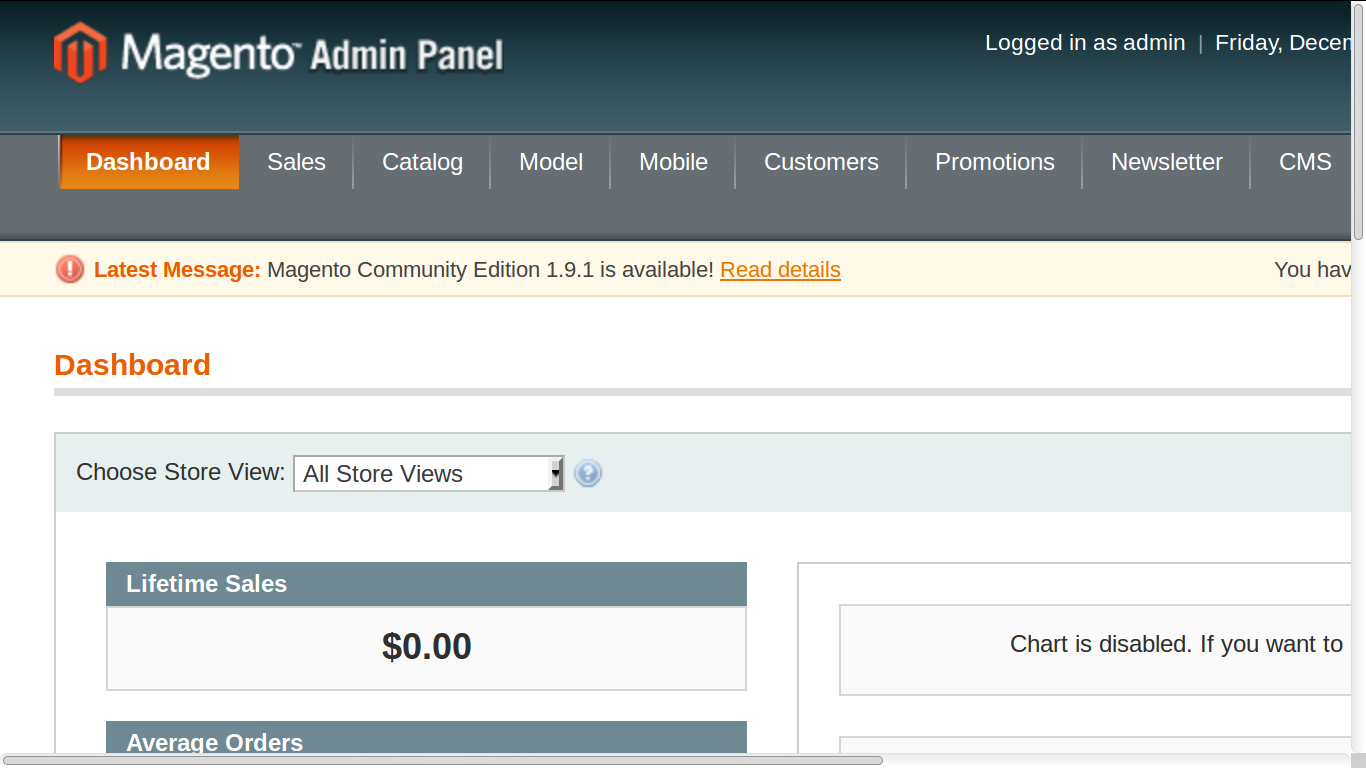Click the vertical scrollbar thumb
This screenshot has height=768, width=1366.
point(1359,122)
